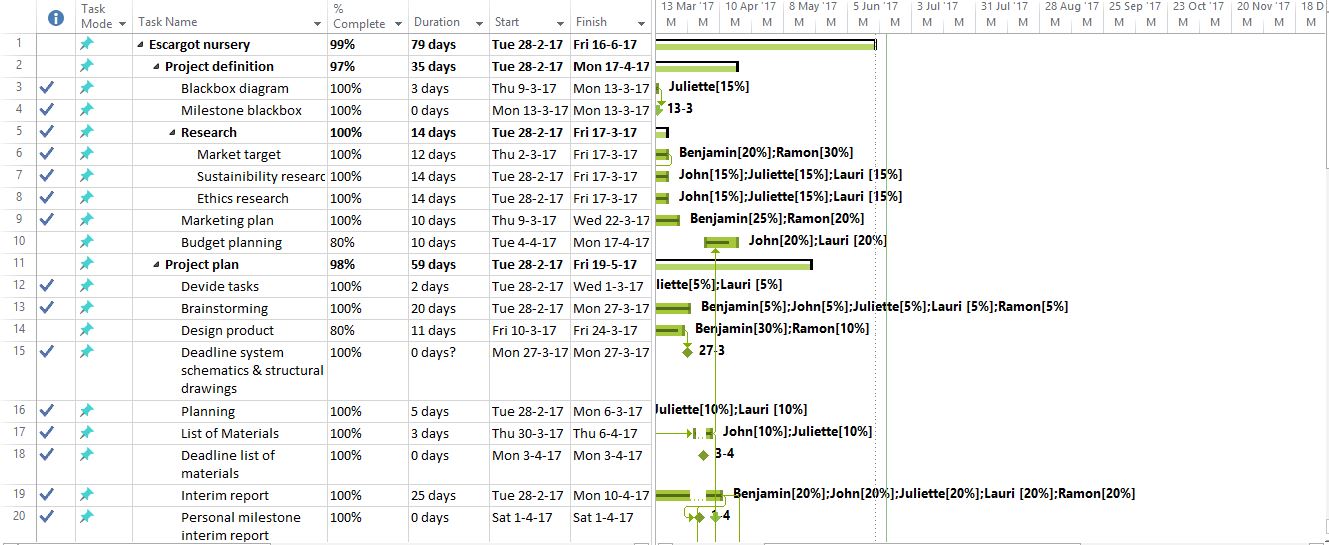Click the task mode pin for Design product
1329x545 pixels.
[x=86, y=330]
